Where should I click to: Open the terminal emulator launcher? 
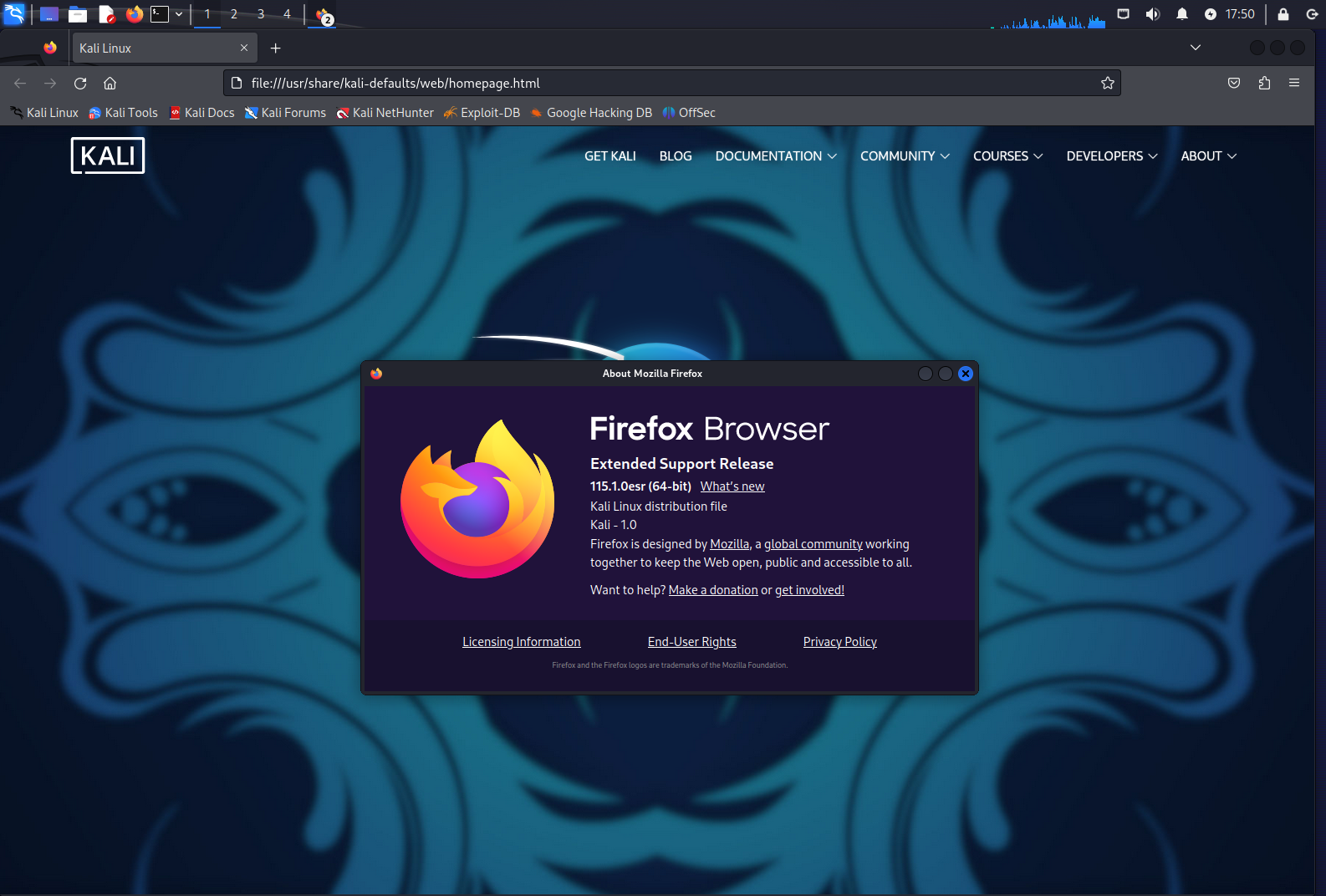tap(160, 14)
